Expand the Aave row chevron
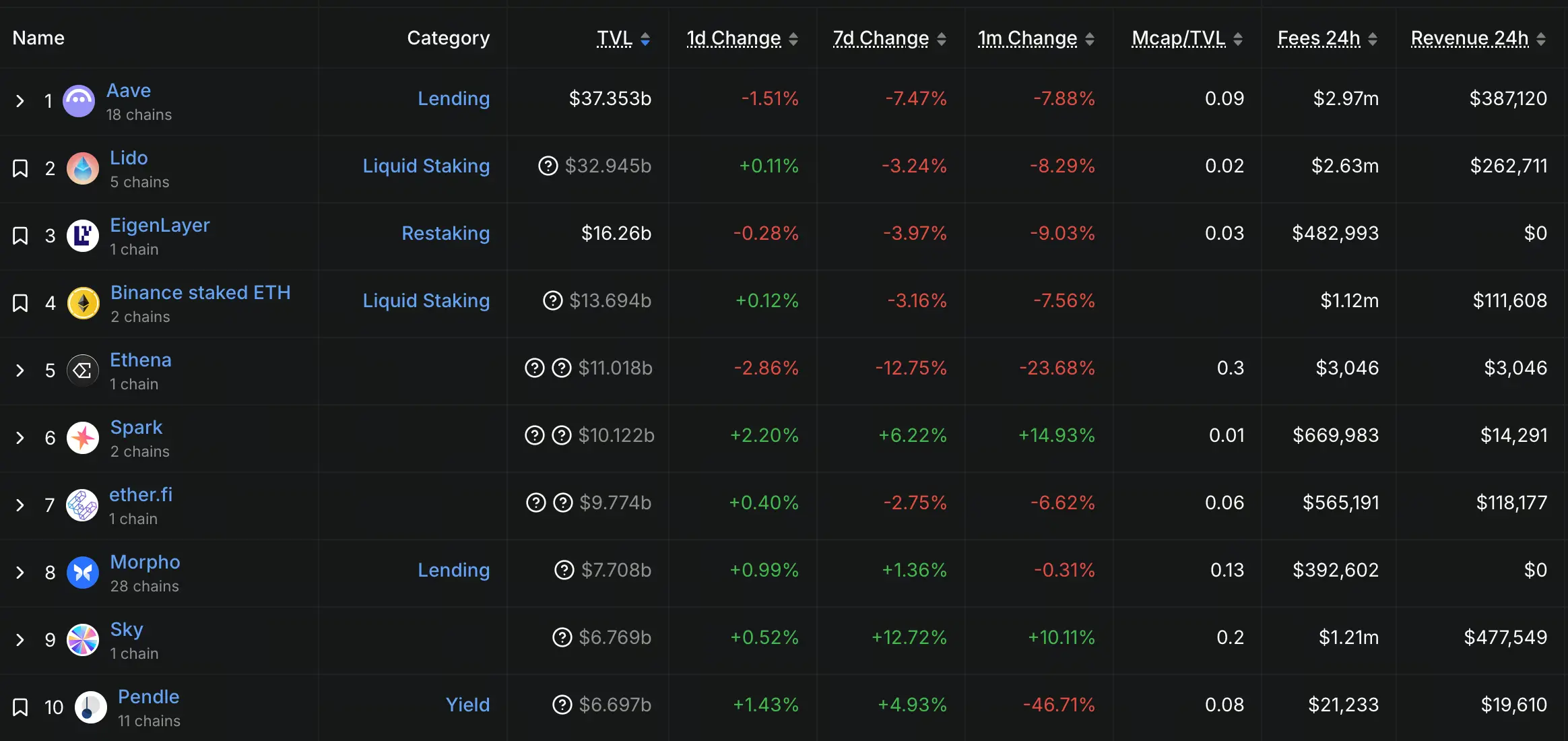The width and height of the screenshot is (1568, 741). [20, 101]
